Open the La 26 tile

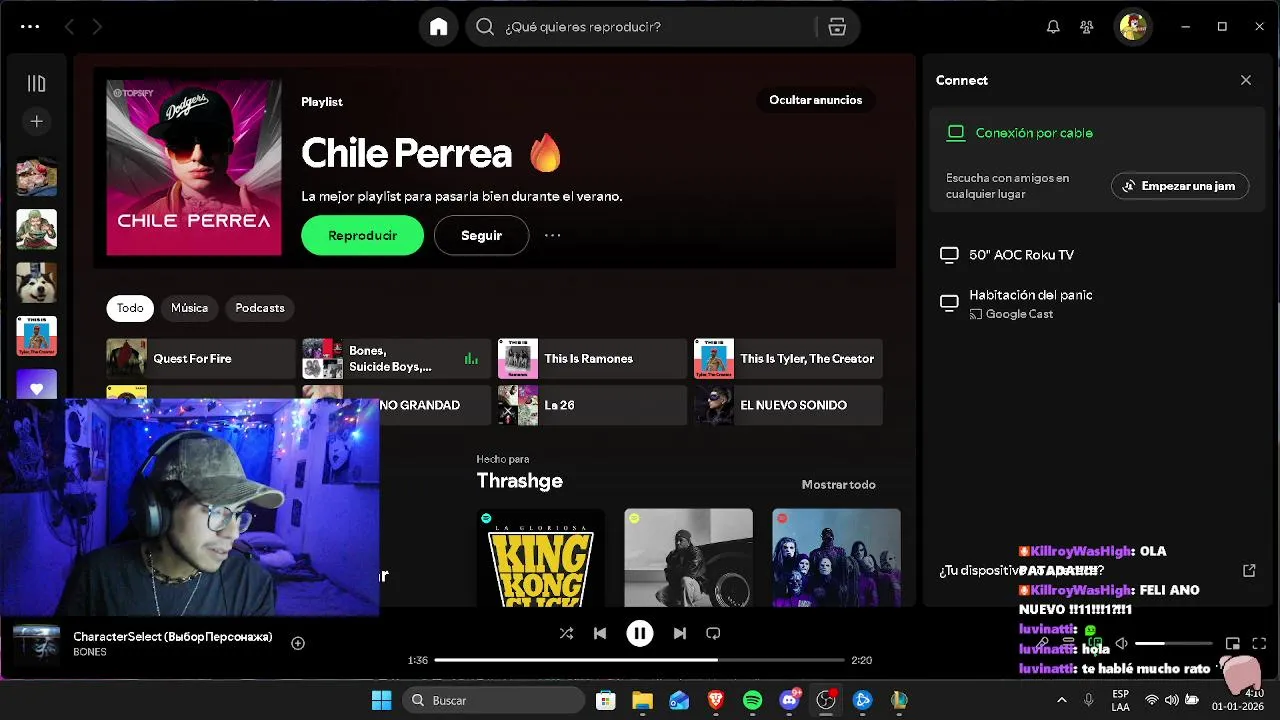592,405
